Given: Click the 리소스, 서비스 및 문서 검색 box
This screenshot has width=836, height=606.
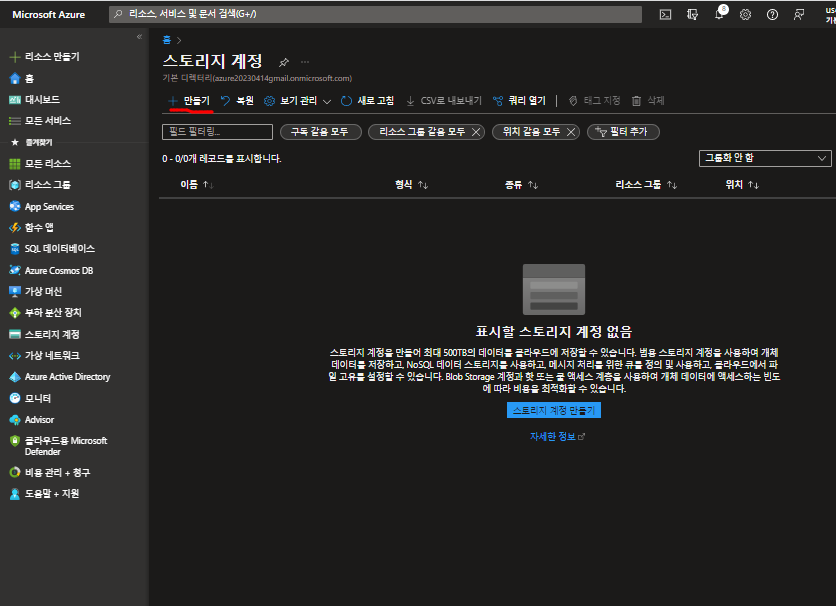Looking at the screenshot, I should [375, 14].
